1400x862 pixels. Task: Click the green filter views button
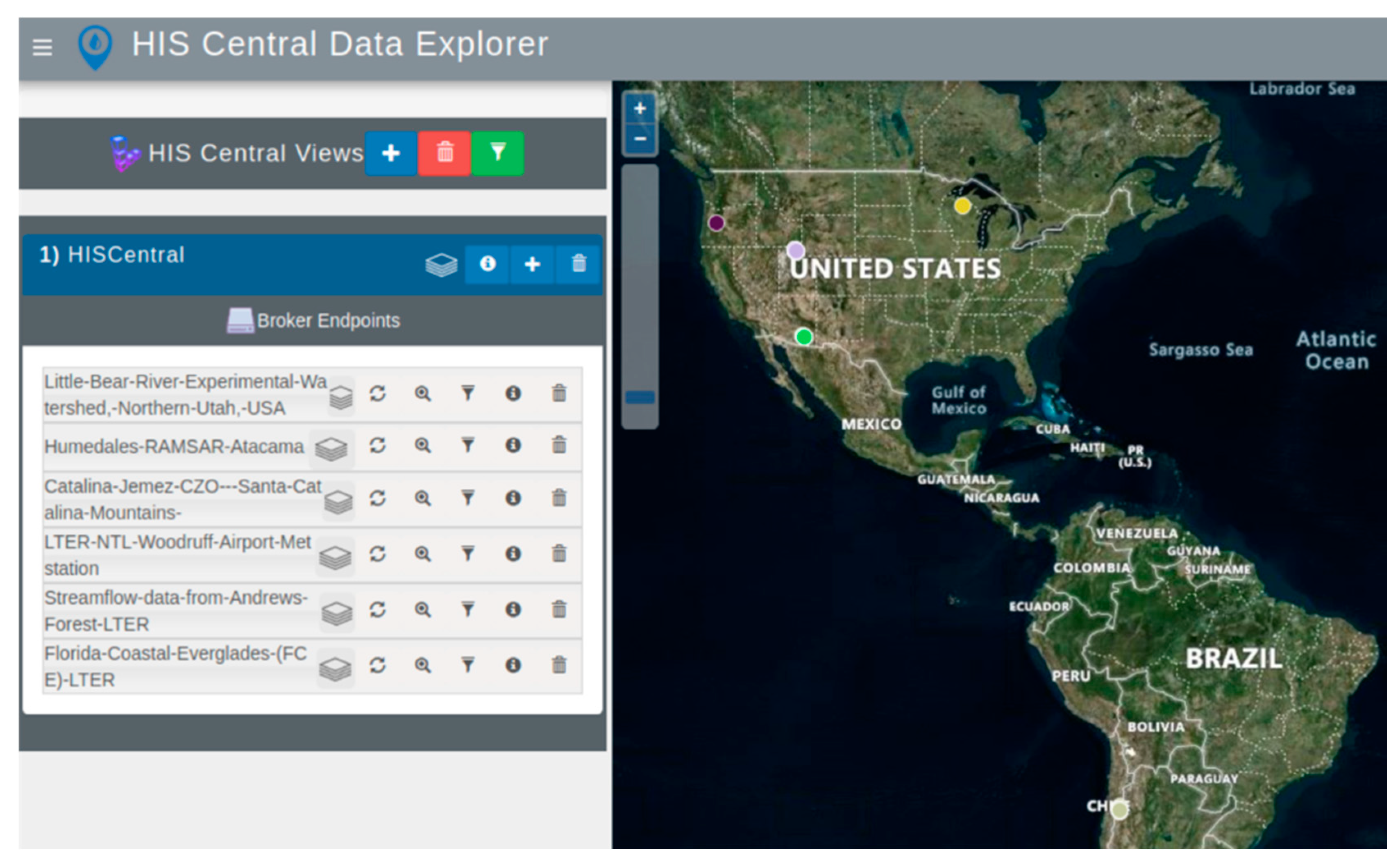tap(497, 153)
